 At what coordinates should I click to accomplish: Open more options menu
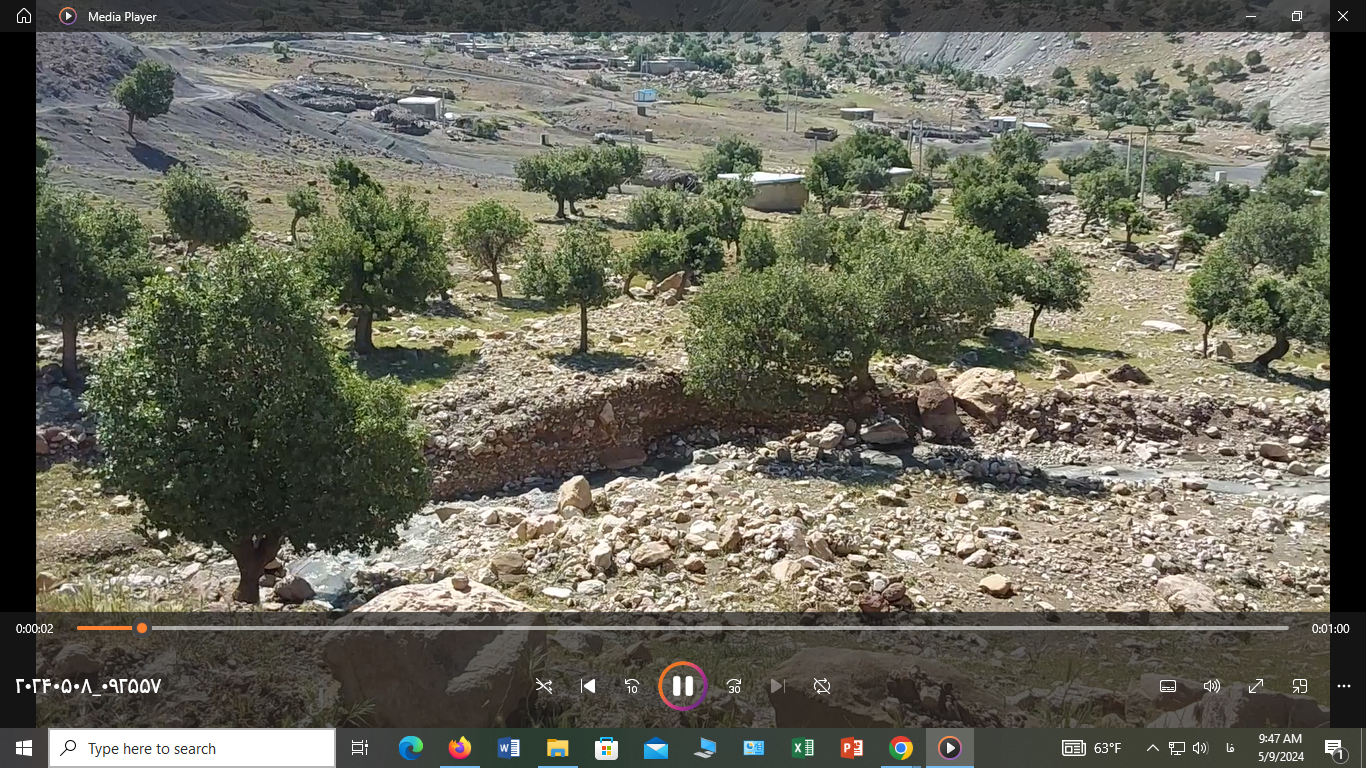coord(1344,686)
